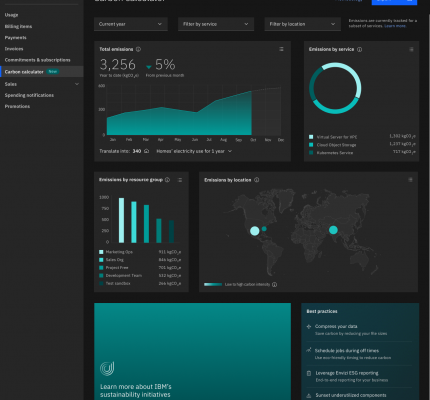The width and height of the screenshot is (430, 400).
Task: Click the donut chart in Emissions by service
Action: pyautogui.click(x=335, y=88)
